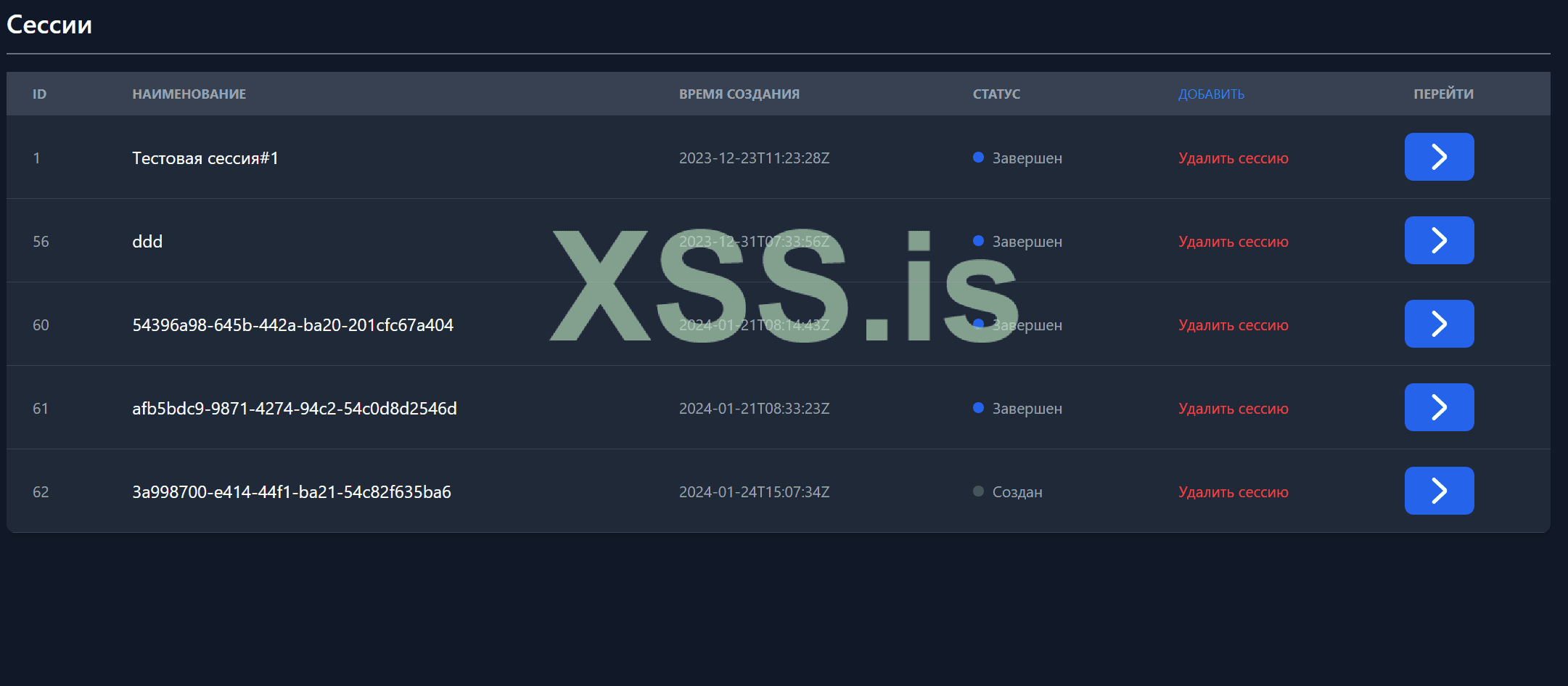1568x686 pixels.
Task: Click timestamp "2024-01-21T08:33:23Z"
Action: [754, 409]
